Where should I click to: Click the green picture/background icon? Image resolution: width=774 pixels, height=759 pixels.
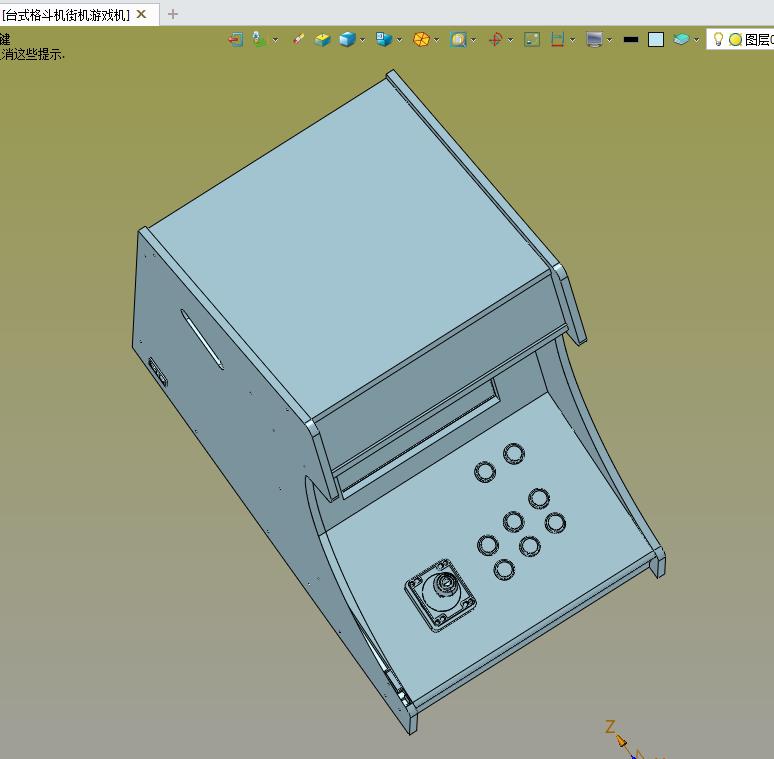[532, 39]
